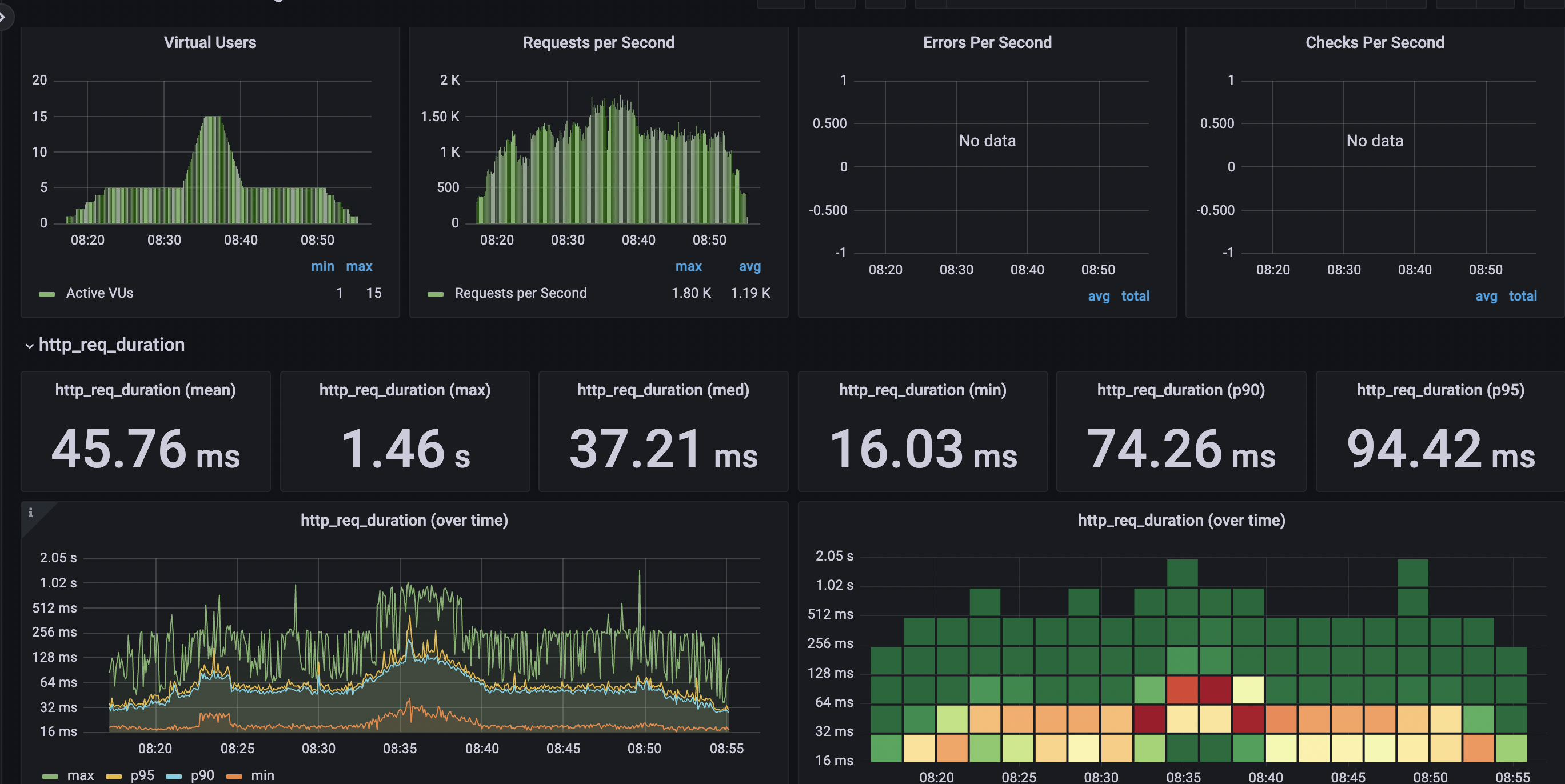Open the http_req_duration (p95) stat panel title
The image size is (1565, 784).
coord(1440,390)
